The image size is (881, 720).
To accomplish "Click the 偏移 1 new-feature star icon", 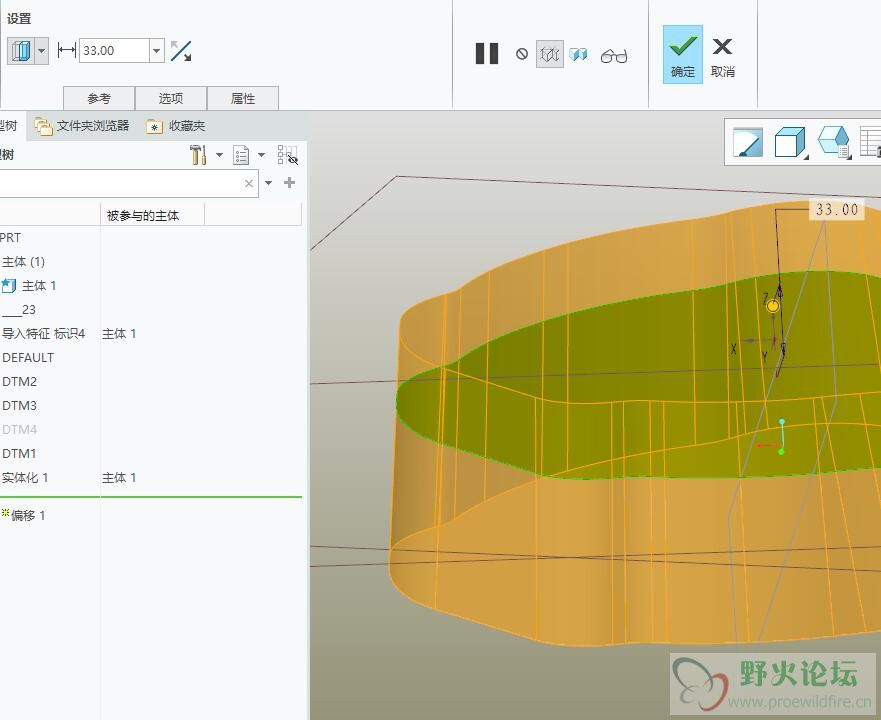I will point(6,513).
